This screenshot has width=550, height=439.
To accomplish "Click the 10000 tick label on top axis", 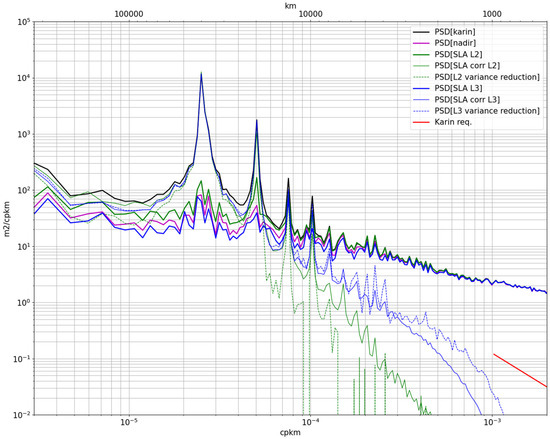I will 310,14.
